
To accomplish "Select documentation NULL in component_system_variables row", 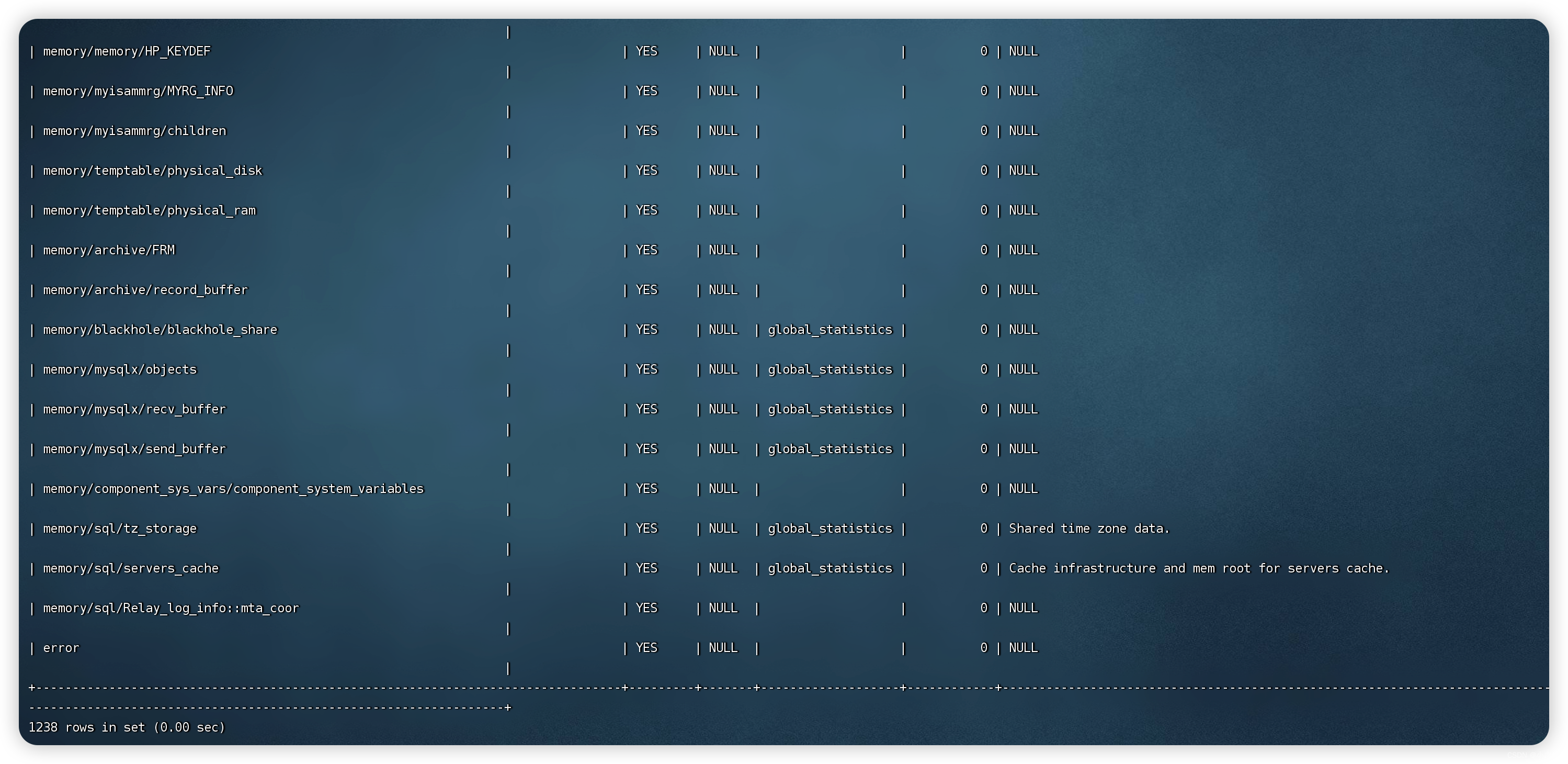I will [1023, 489].
